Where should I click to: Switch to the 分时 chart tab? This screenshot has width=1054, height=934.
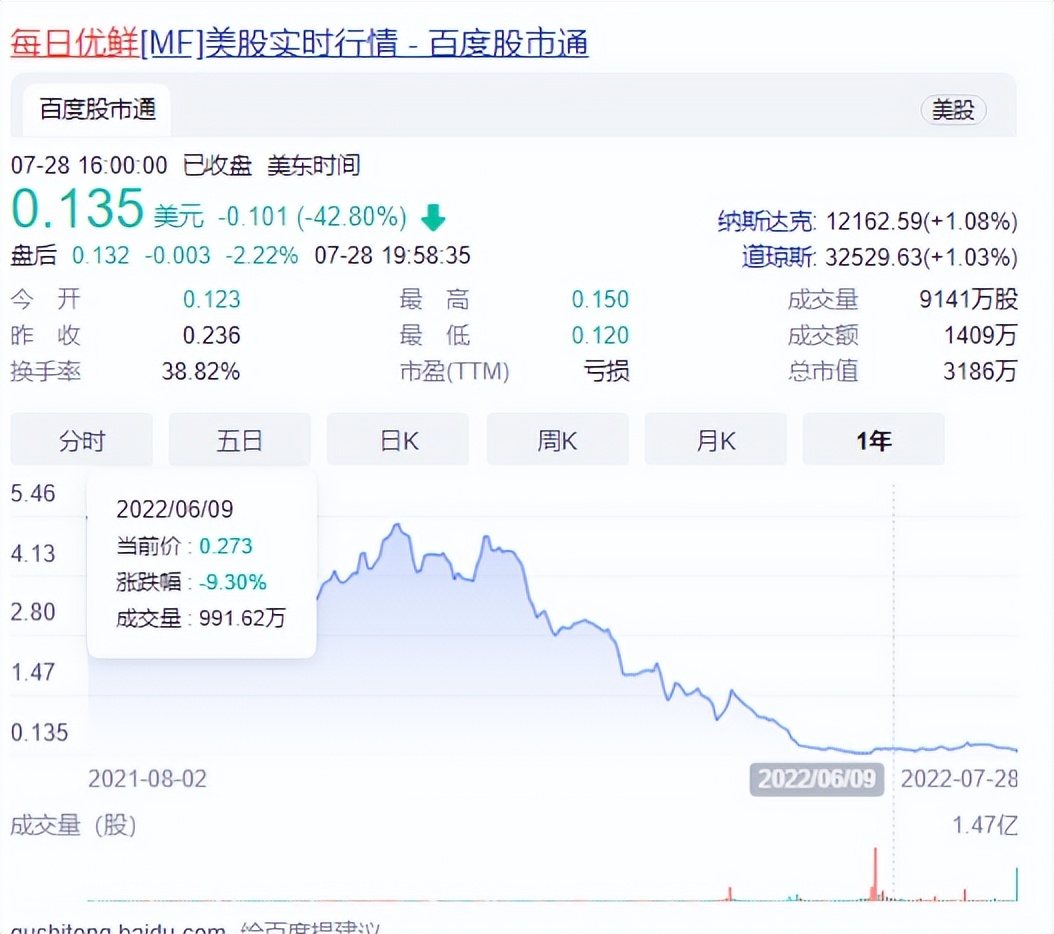[81, 439]
